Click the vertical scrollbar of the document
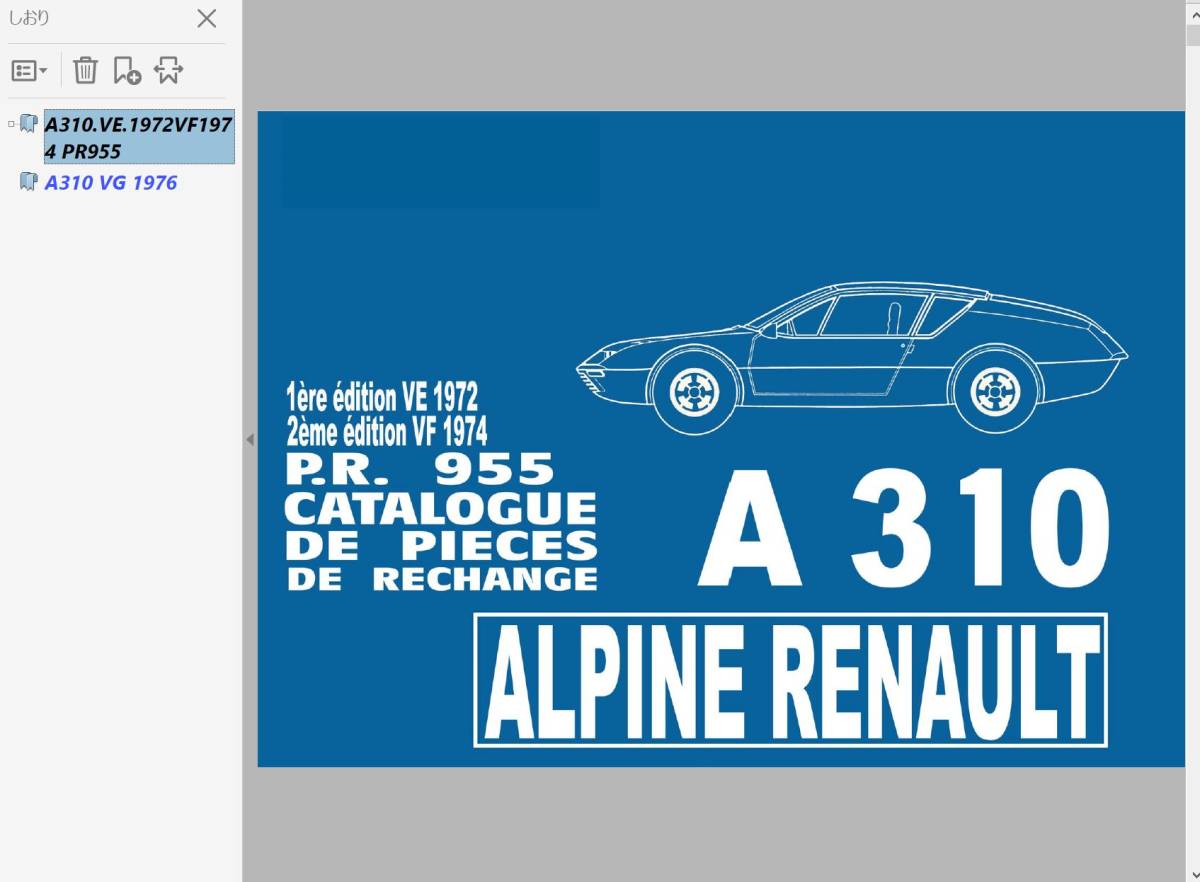1200x882 pixels. (x=1192, y=440)
